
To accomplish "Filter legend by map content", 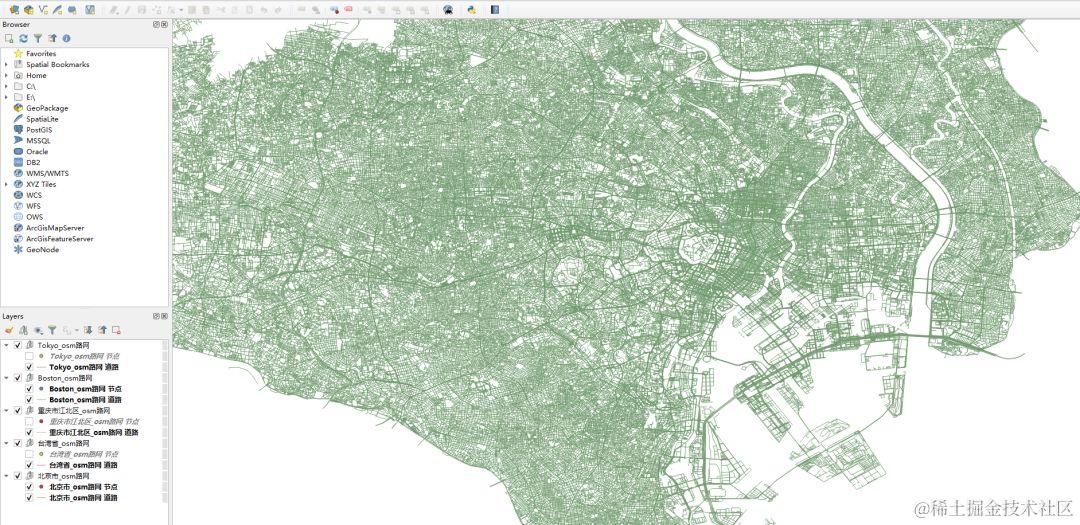I will (52, 331).
